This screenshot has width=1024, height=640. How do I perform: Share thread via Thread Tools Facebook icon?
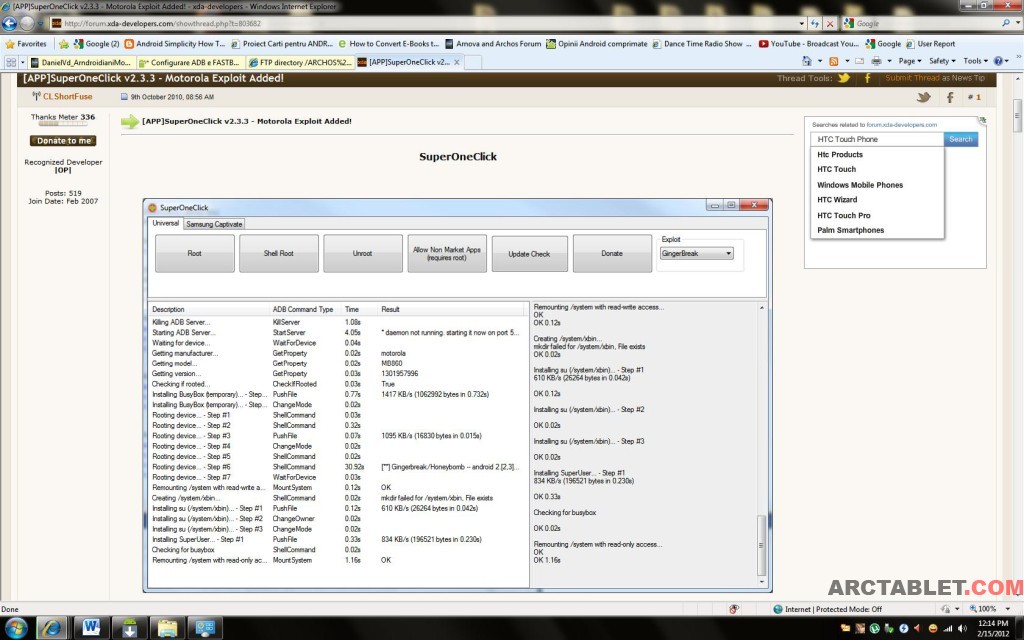(x=868, y=78)
